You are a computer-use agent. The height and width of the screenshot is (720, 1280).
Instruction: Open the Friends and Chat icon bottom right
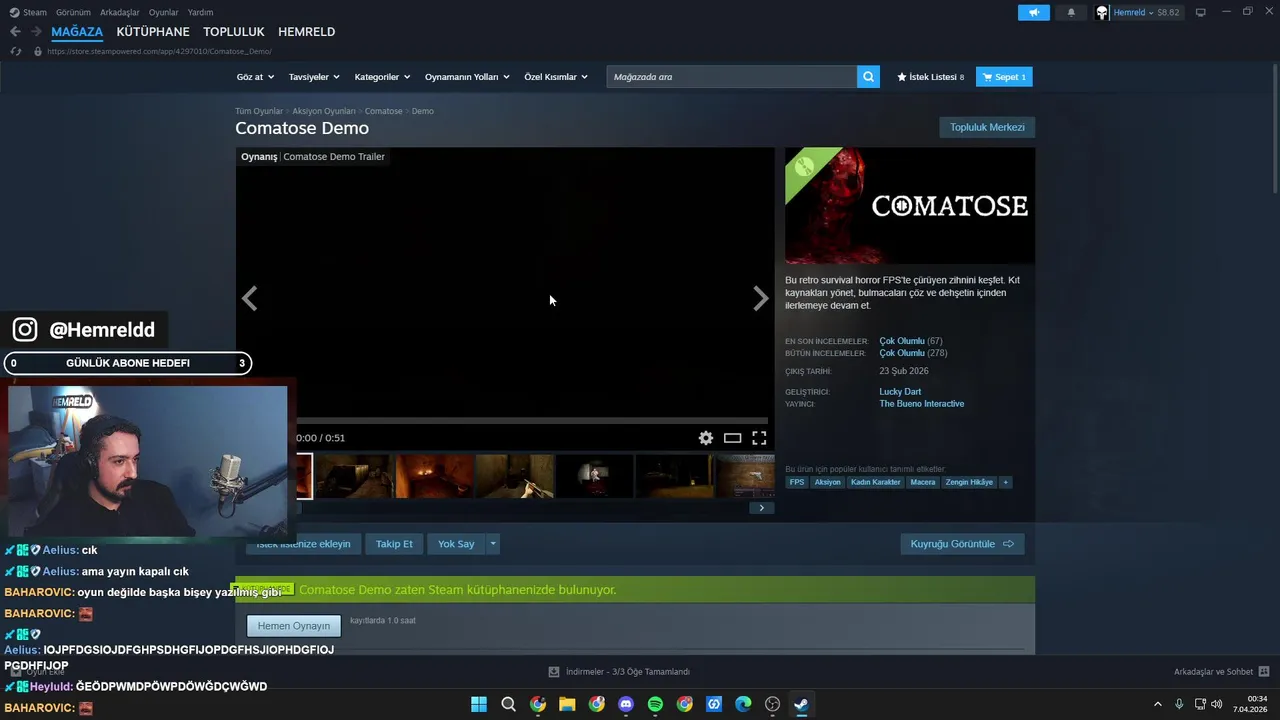click(1264, 672)
